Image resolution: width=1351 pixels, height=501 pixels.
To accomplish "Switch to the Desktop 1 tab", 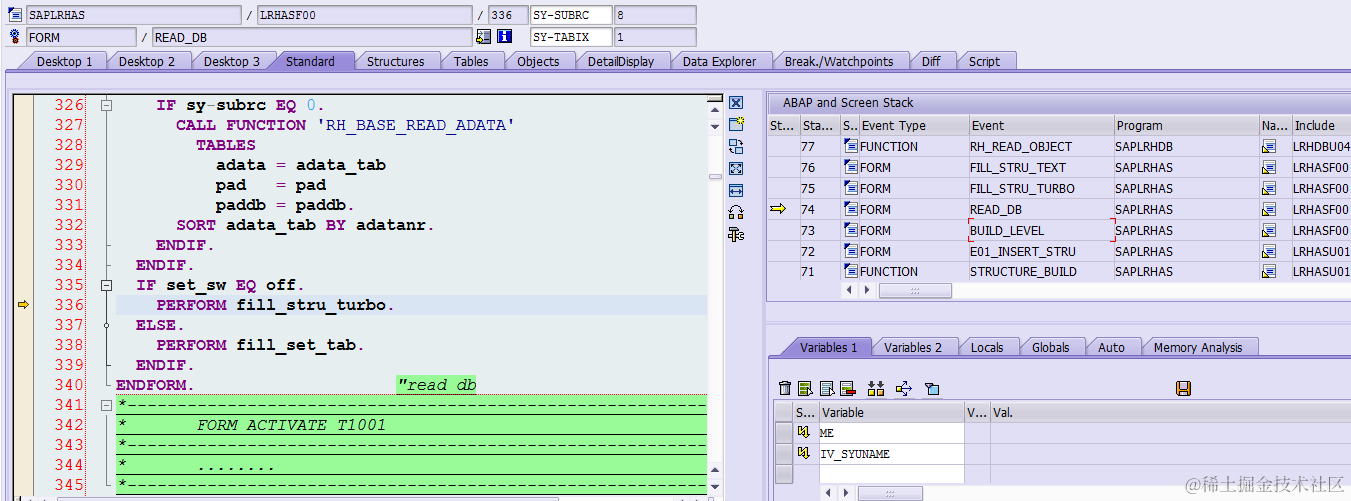I will point(64,62).
